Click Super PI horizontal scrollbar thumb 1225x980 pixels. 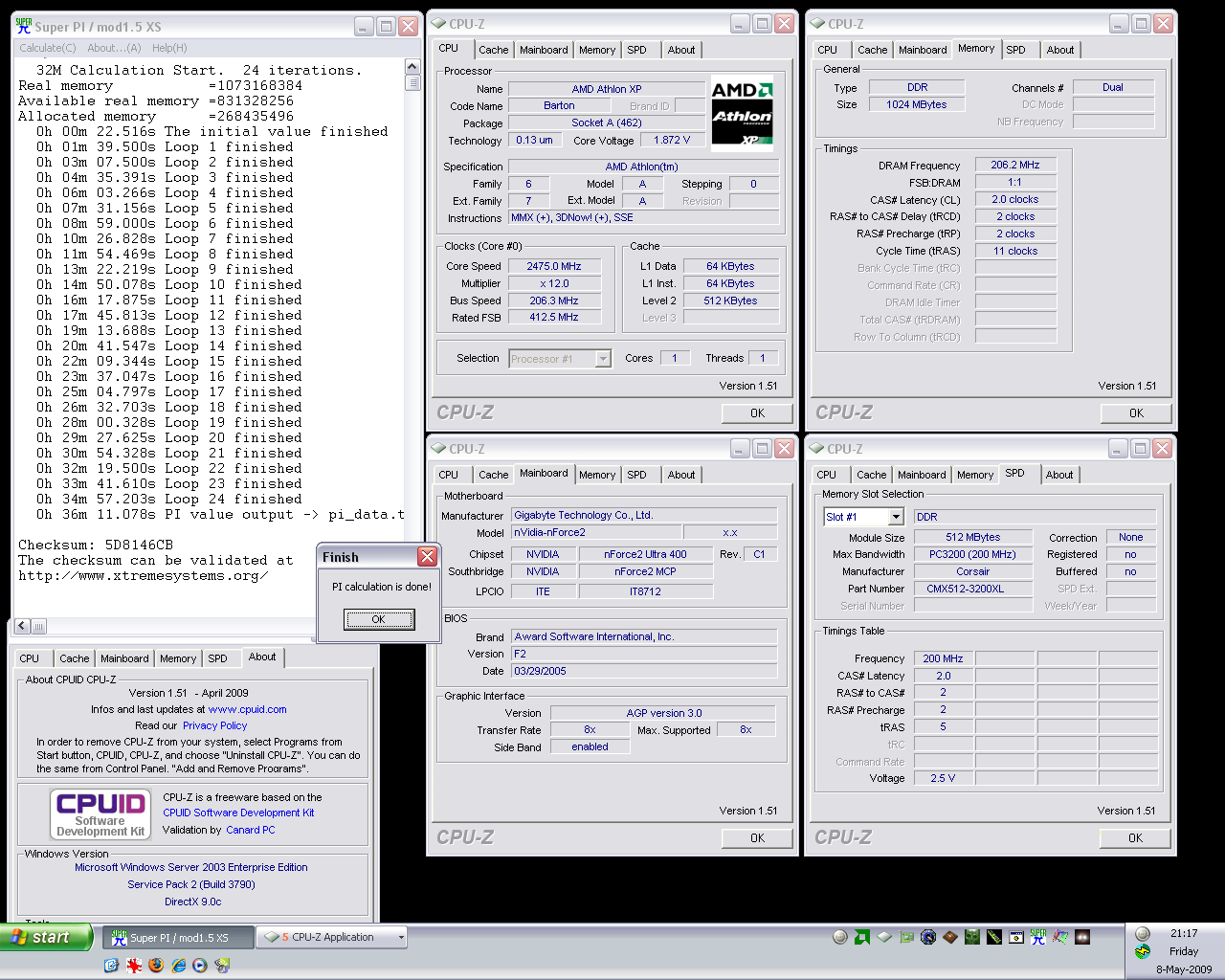point(38,627)
